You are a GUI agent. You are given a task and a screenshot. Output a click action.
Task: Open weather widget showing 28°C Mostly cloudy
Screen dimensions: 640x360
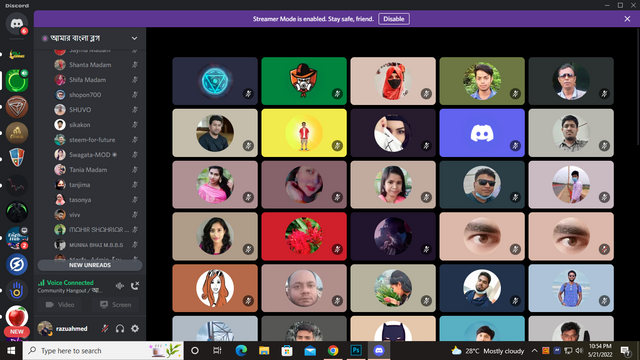pyautogui.click(x=488, y=351)
